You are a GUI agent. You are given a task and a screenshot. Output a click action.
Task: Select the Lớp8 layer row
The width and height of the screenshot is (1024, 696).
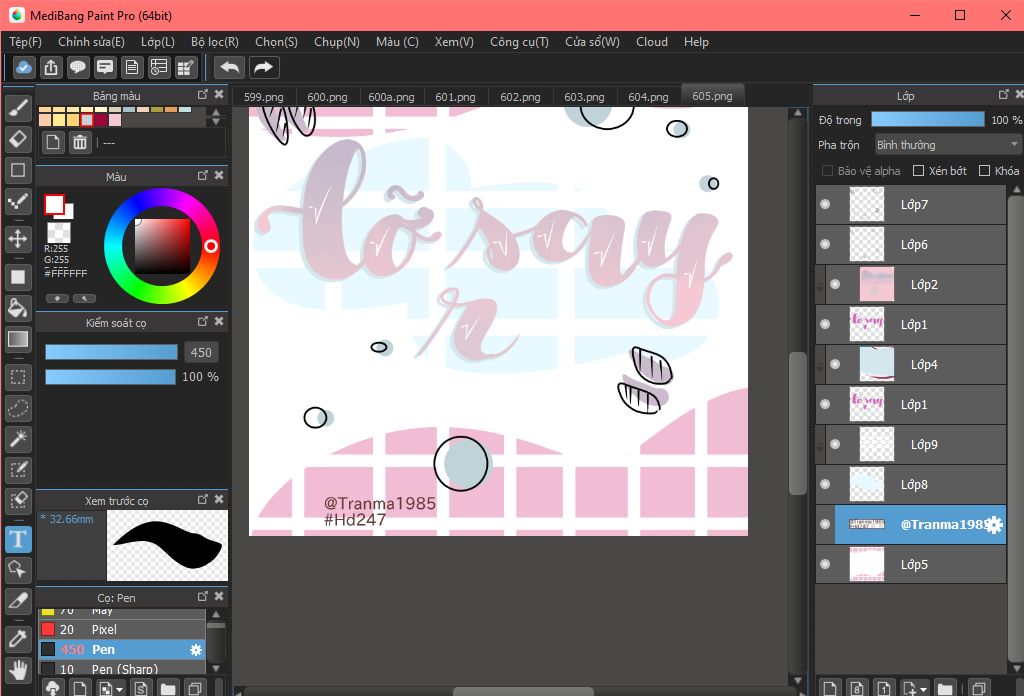pyautogui.click(x=911, y=484)
